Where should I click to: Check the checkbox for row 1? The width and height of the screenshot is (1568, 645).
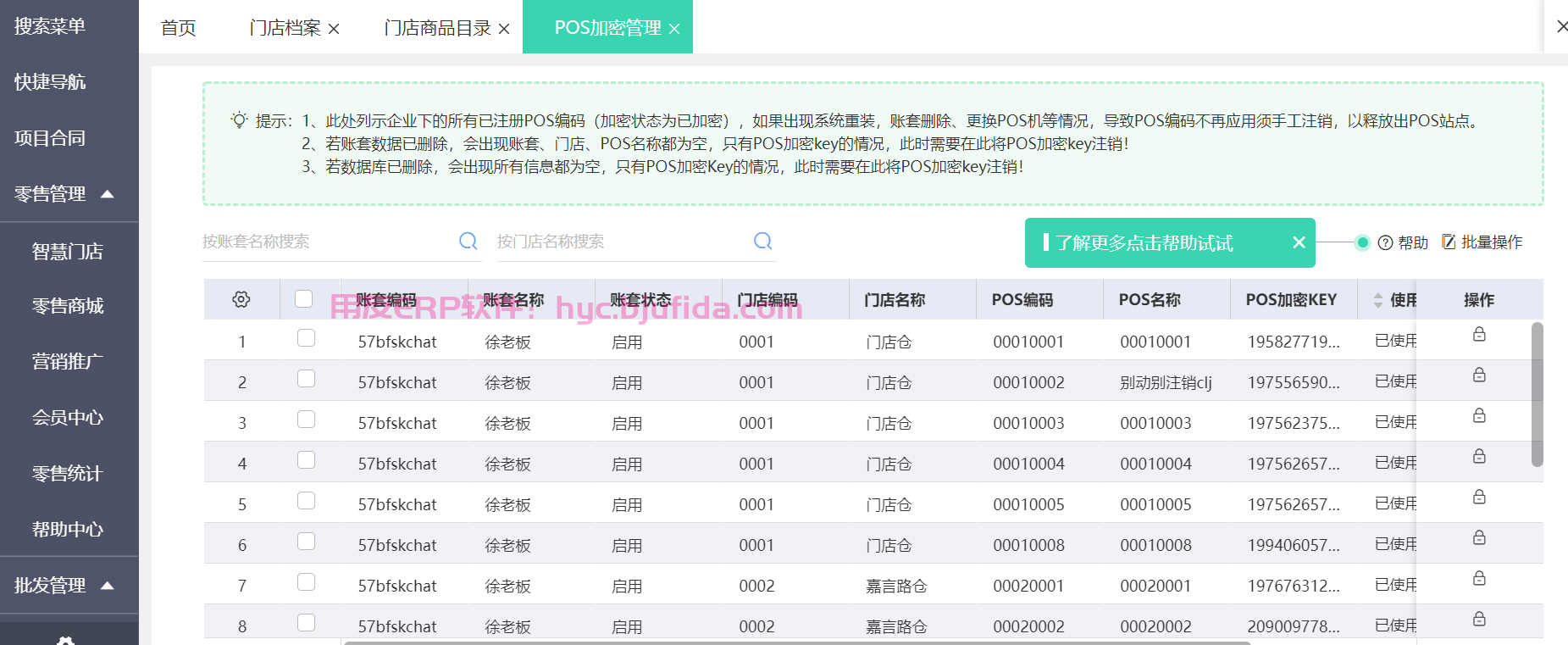coord(307,338)
